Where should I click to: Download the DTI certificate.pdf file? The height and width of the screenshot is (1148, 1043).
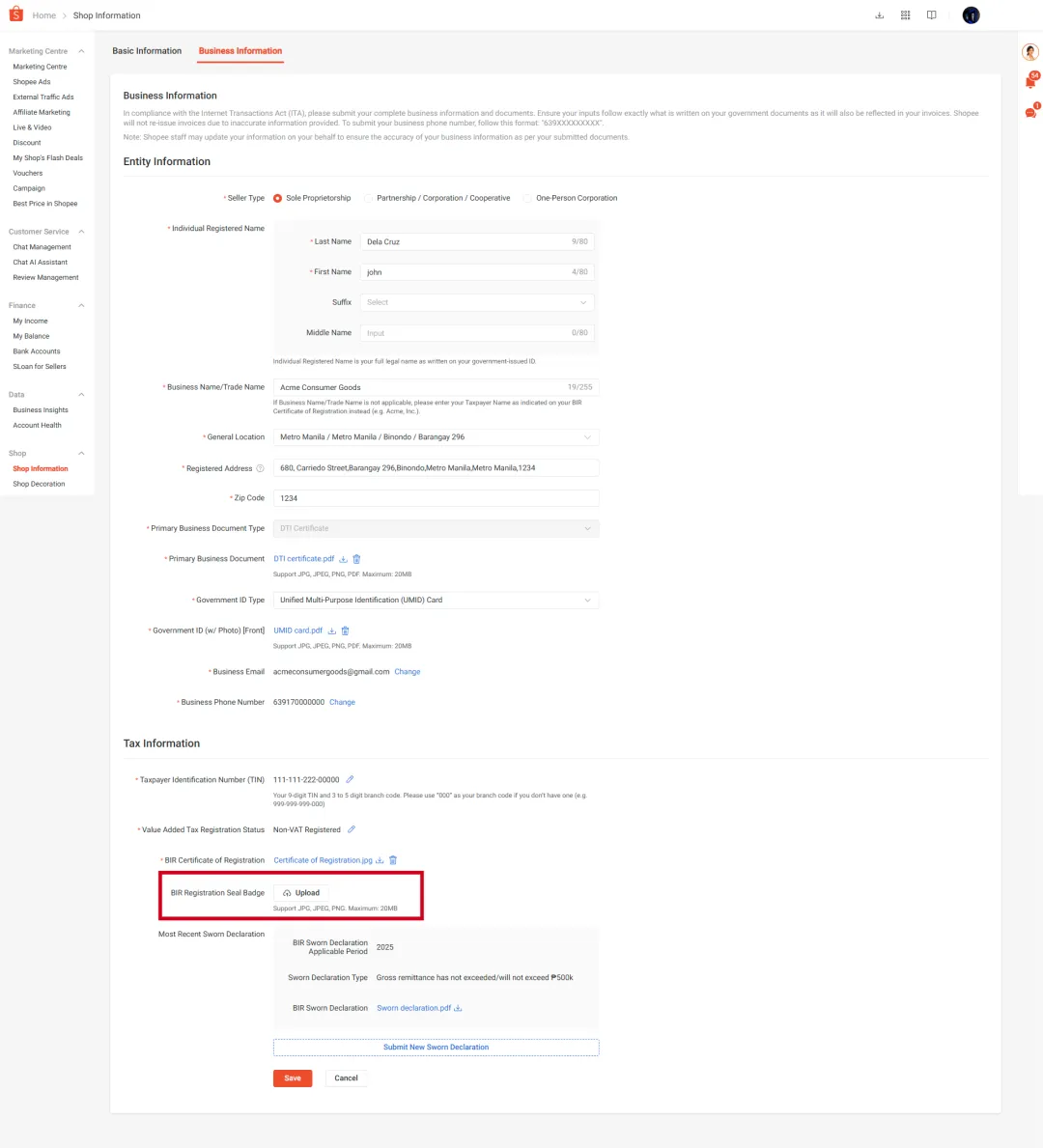click(343, 559)
